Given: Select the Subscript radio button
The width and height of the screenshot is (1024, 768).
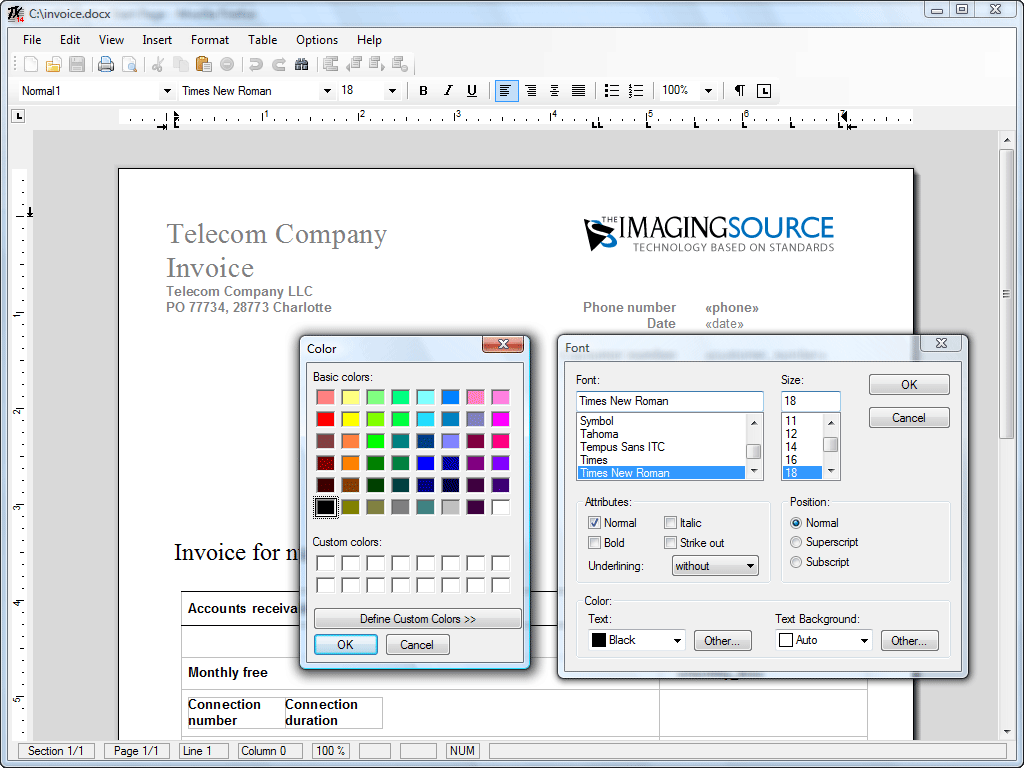Looking at the screenshot, I should click(x=796, y=562).
